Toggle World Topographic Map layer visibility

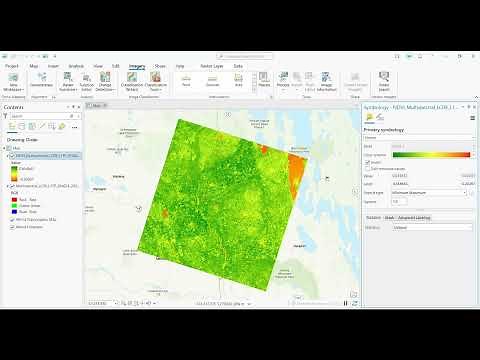click(12, 220)
